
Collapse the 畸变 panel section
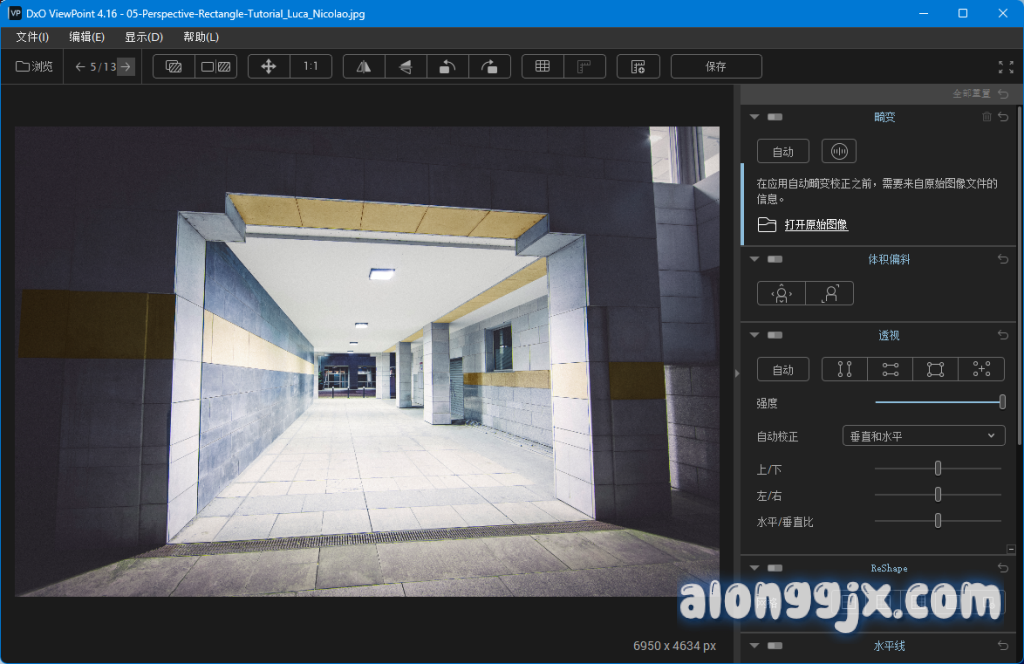click(x=755, y=117)
